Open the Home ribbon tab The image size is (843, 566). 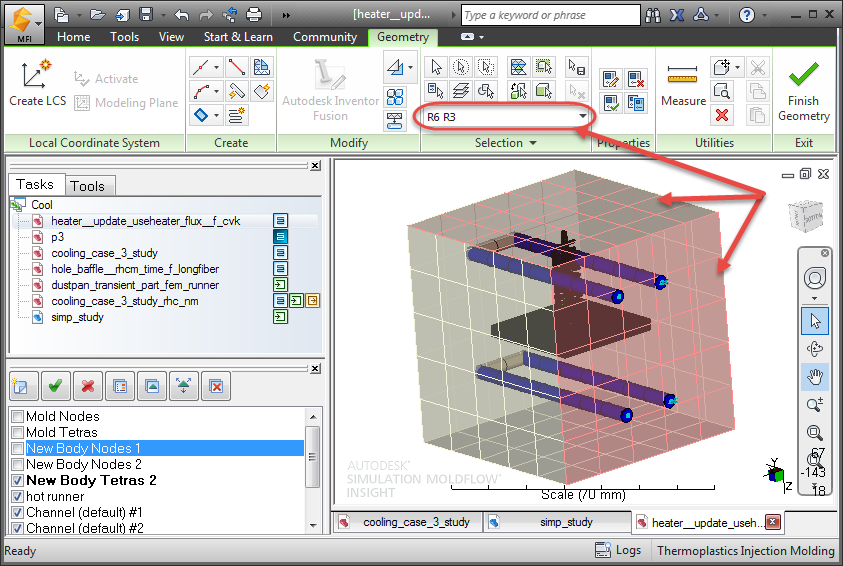point(74,37)
